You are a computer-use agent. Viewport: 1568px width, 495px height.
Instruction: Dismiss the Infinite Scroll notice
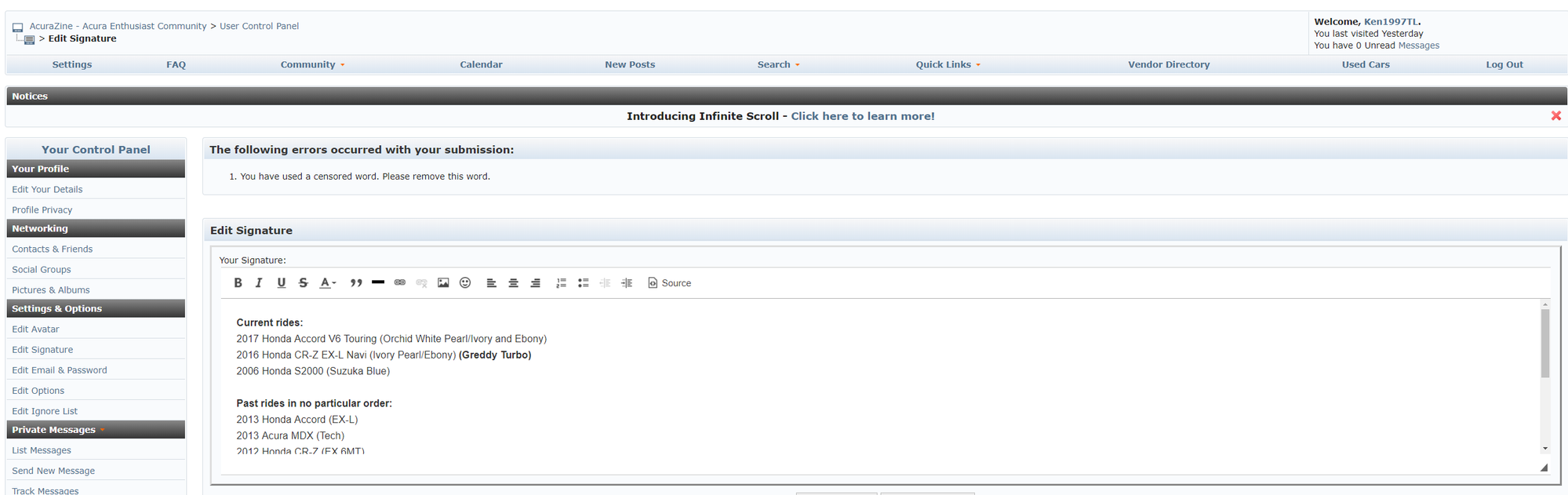click(x=1555, y=116)
